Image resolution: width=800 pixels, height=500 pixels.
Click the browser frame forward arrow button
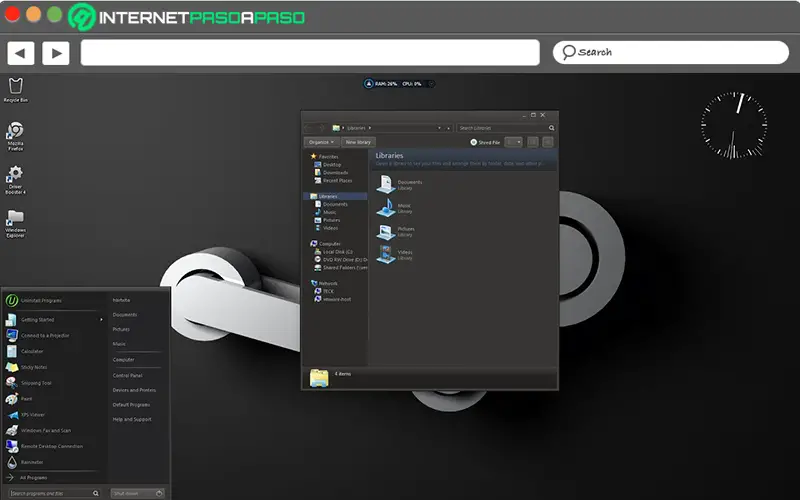point(56,53)
